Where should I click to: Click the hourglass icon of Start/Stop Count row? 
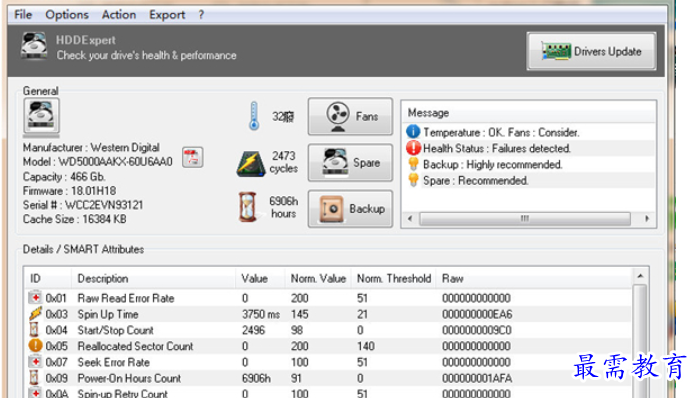(x=34, y=329)
